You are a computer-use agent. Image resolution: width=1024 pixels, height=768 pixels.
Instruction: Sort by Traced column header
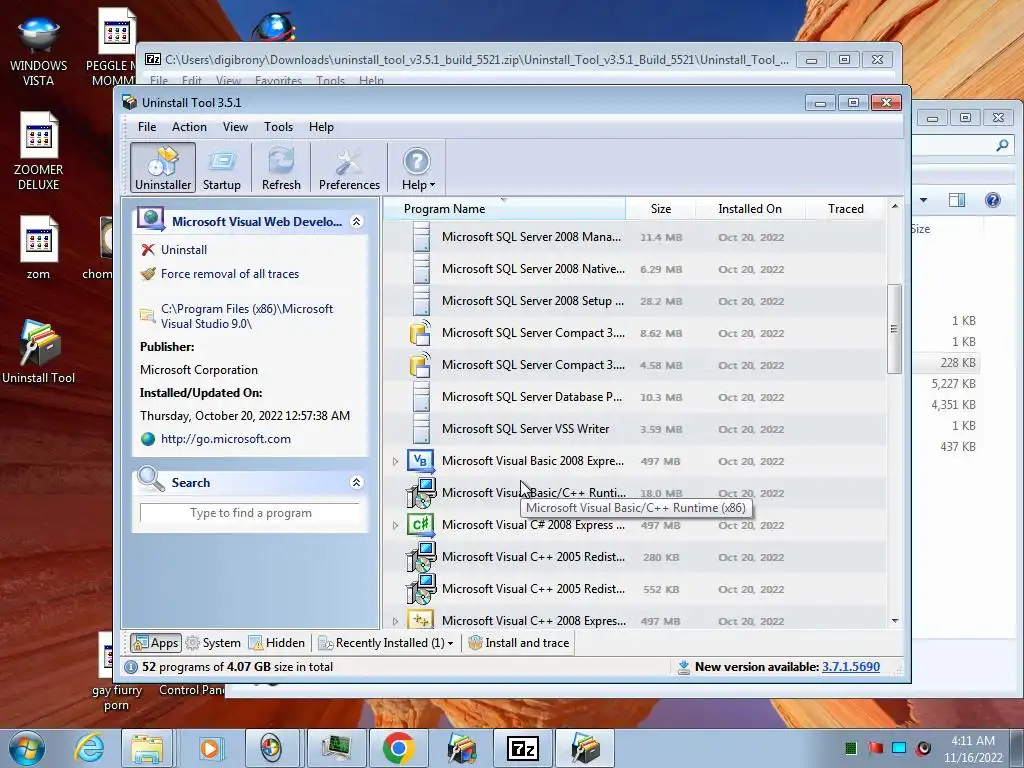pos(846,209)
